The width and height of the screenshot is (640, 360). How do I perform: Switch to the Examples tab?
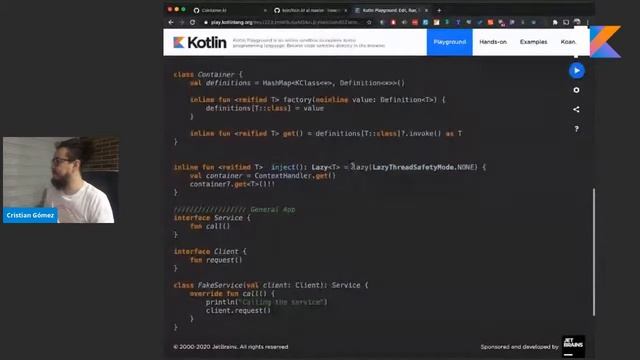tap(533, 42)
